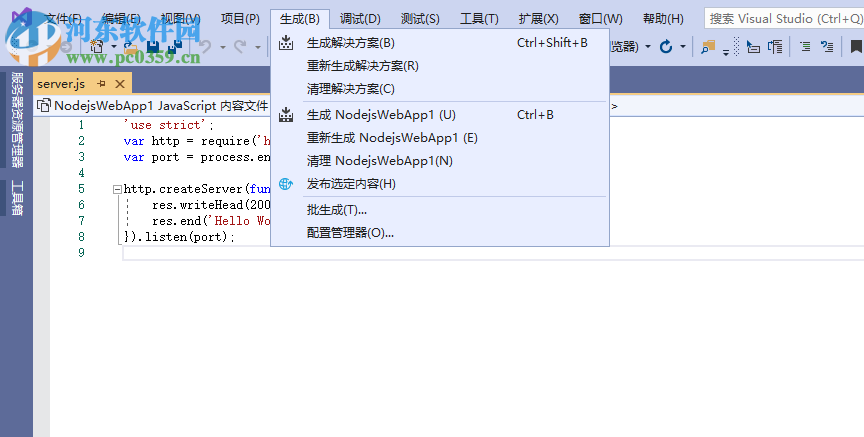Open the 扩展(X) menu
Image resolution: width=864 pixels, height=437 pixels.
pos(538,19)
